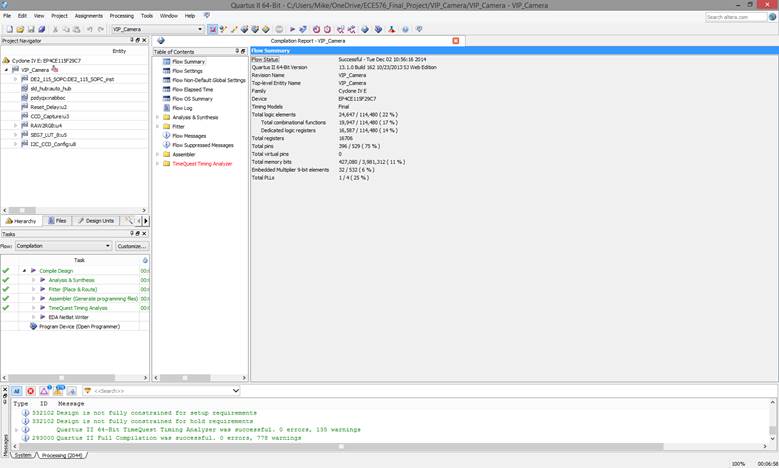Click the Compilation Report tab globe icon
This screenshot has height=468, width=779.
(x=160, y=41)
